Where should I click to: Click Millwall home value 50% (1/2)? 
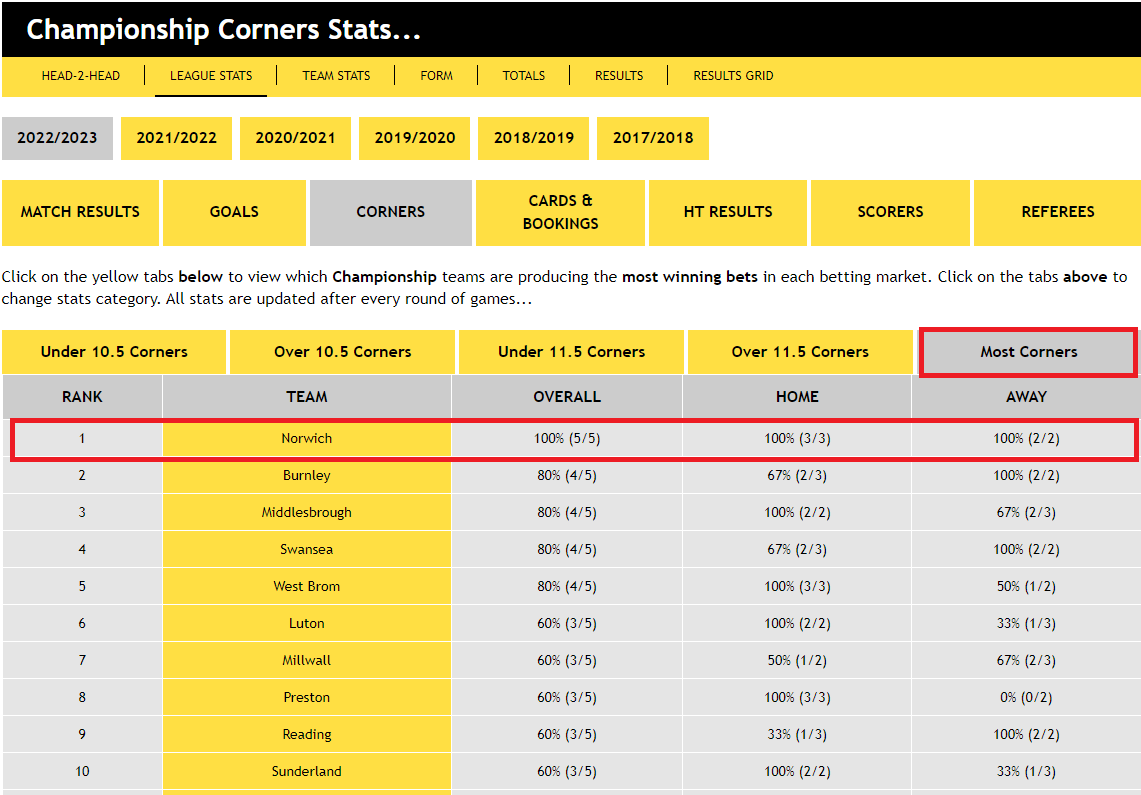click(797, 661)
